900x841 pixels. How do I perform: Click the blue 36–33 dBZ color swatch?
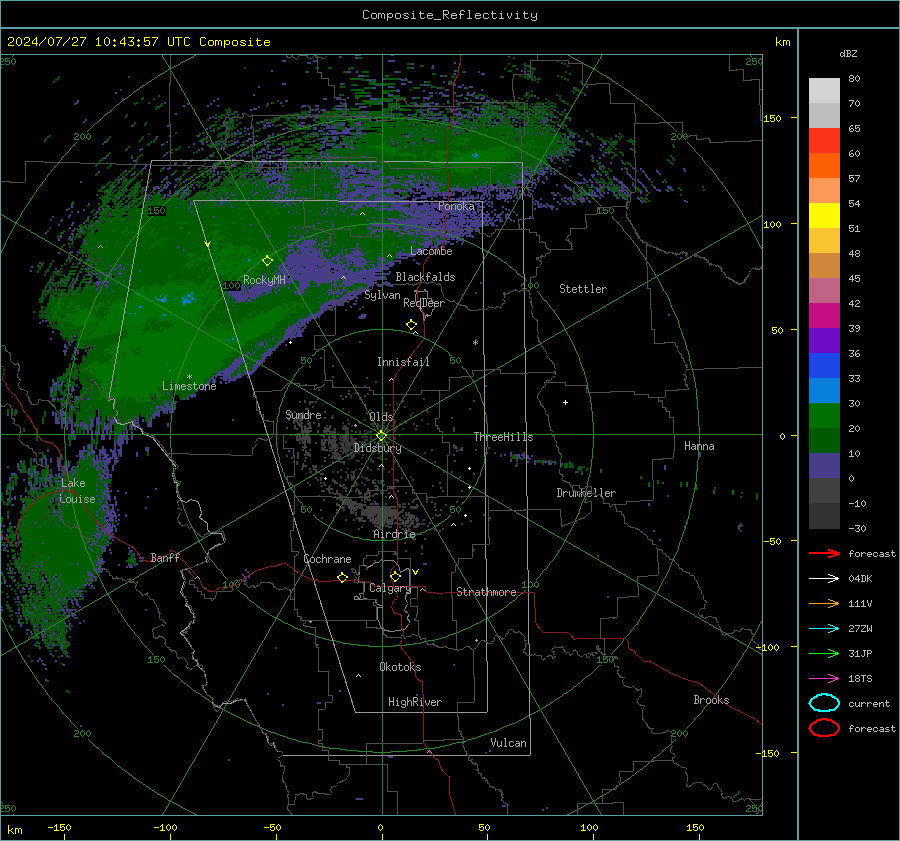pos(824,366)
